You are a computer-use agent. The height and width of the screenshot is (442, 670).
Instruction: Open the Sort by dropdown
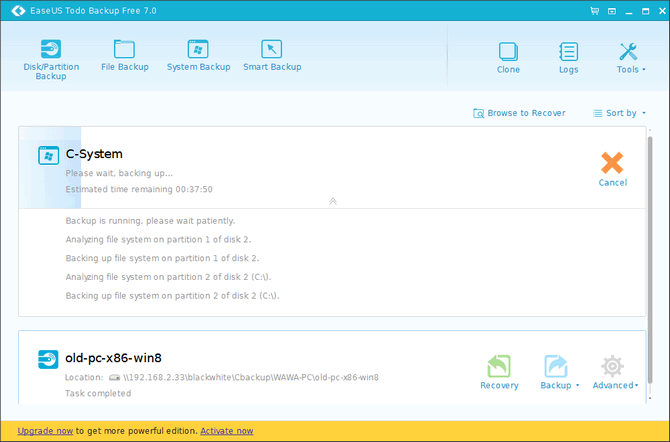pyautogui.click(x=619, y=113)
